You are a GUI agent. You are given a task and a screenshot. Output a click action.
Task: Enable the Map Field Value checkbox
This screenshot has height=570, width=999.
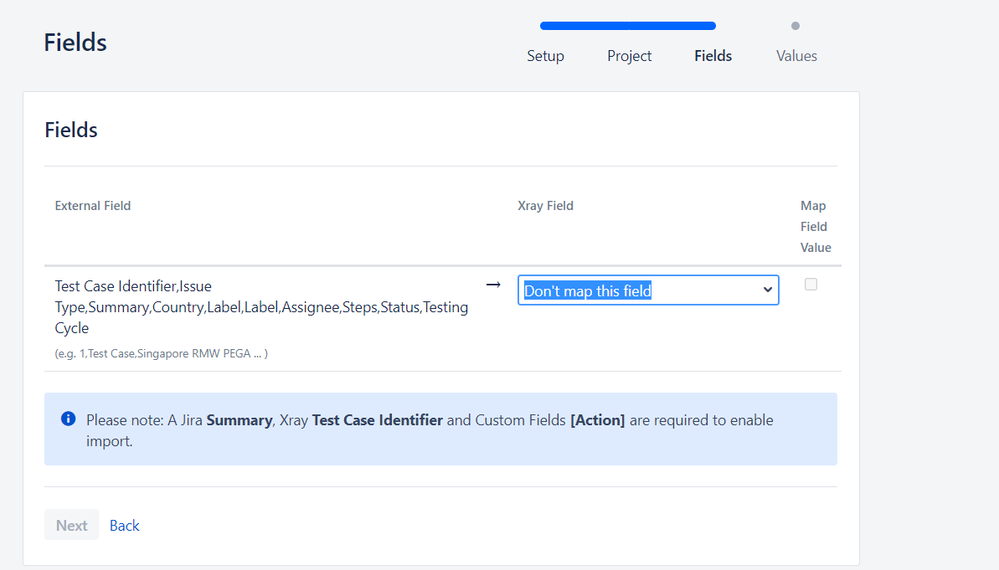[811, 285]
